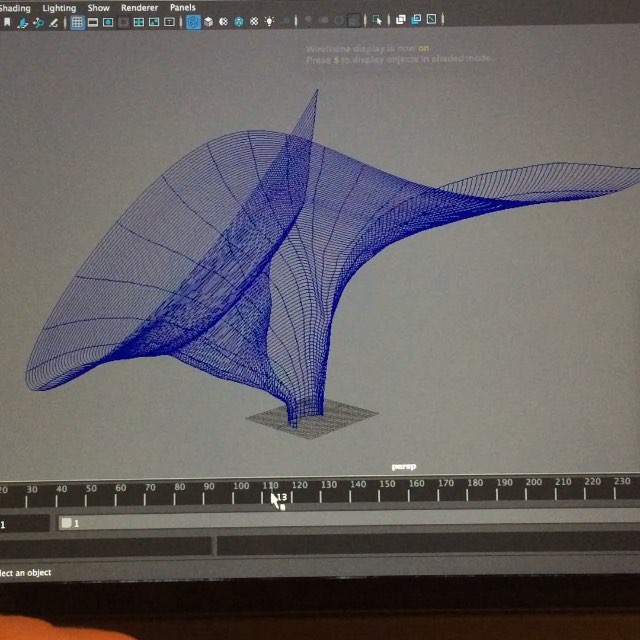Click the isolate select icon
This screenshot has width=640, height=640.
377,20
